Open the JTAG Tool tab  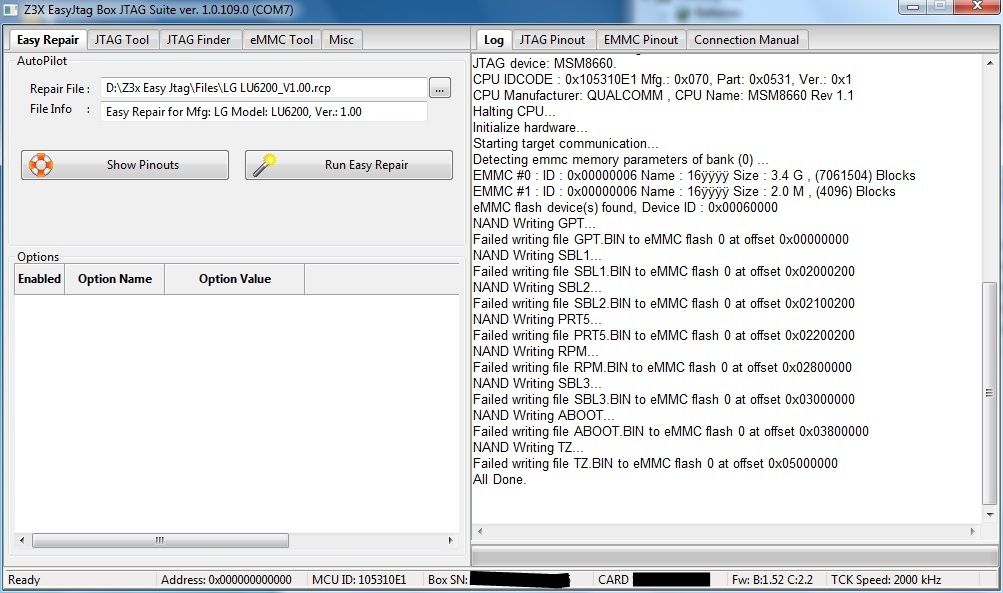click(122, 40)
